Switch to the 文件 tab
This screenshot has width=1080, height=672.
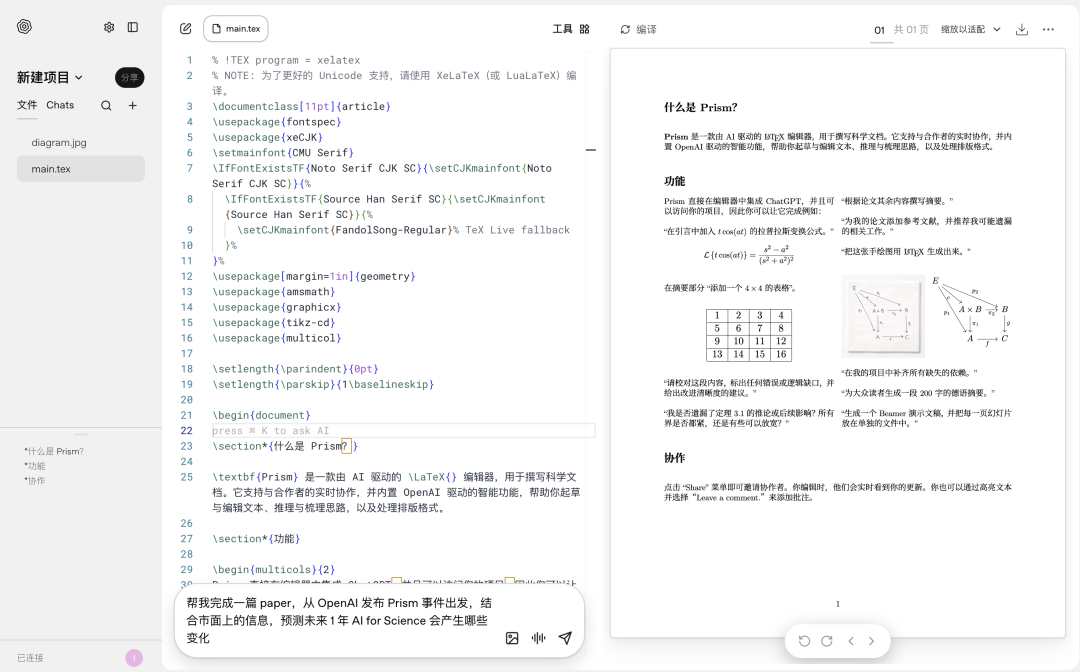coord(27,105)
